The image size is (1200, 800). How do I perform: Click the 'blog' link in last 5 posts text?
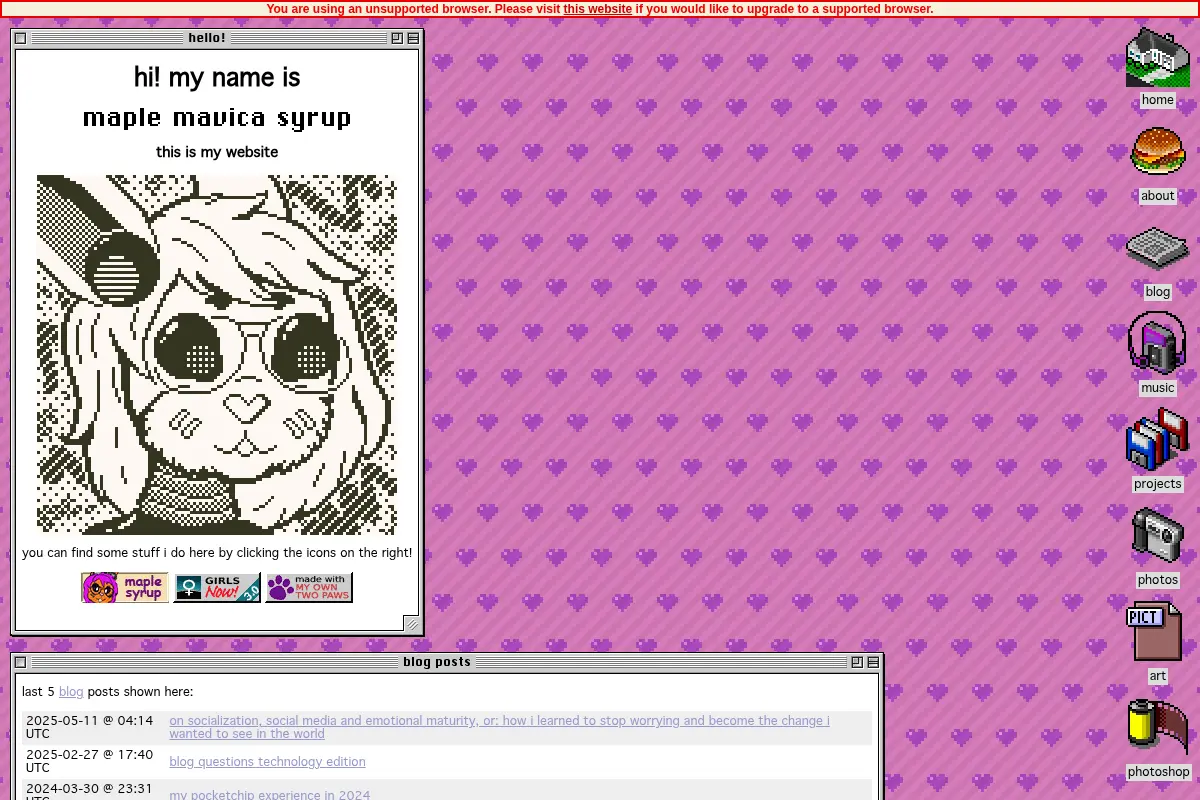click(71, 692)
